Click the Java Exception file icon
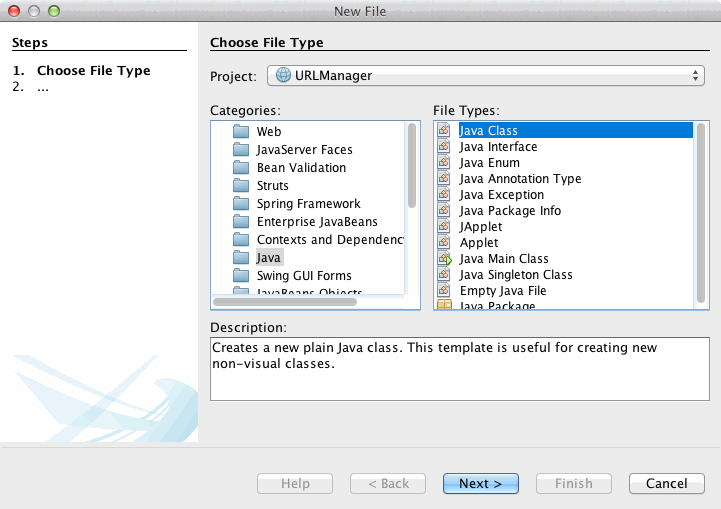The width and height of the screenshot is (721, 509). point(444,195)
